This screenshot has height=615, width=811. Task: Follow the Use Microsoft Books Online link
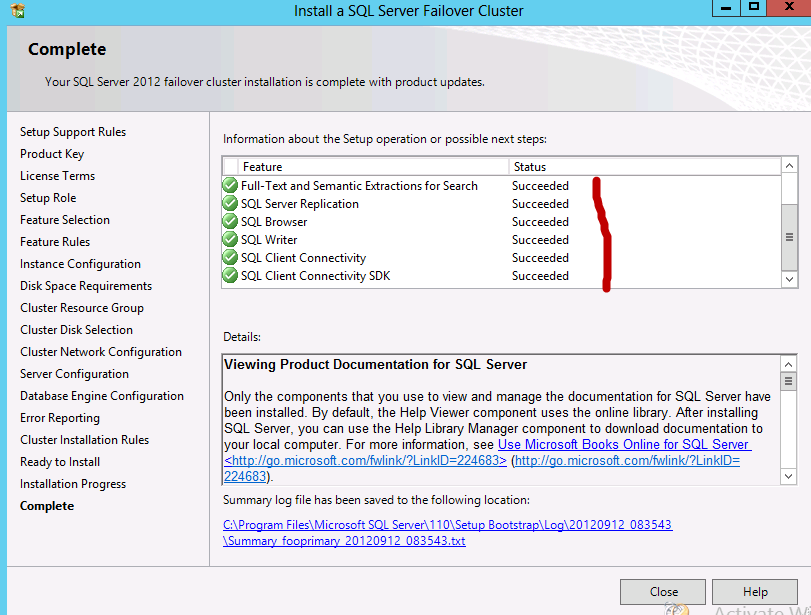[x=624, y=444]
